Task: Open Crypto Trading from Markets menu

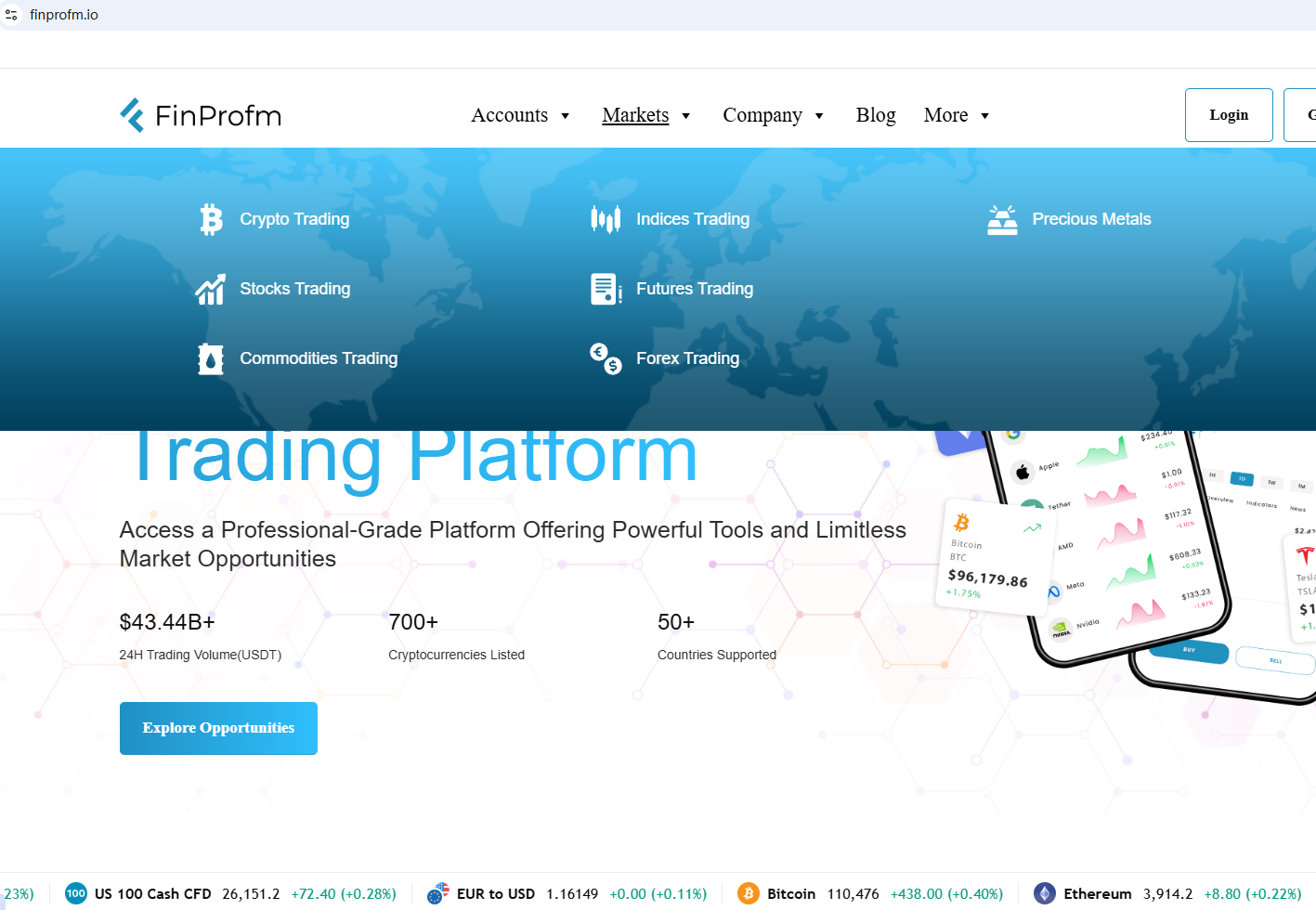Action: (x=294, y=219)
